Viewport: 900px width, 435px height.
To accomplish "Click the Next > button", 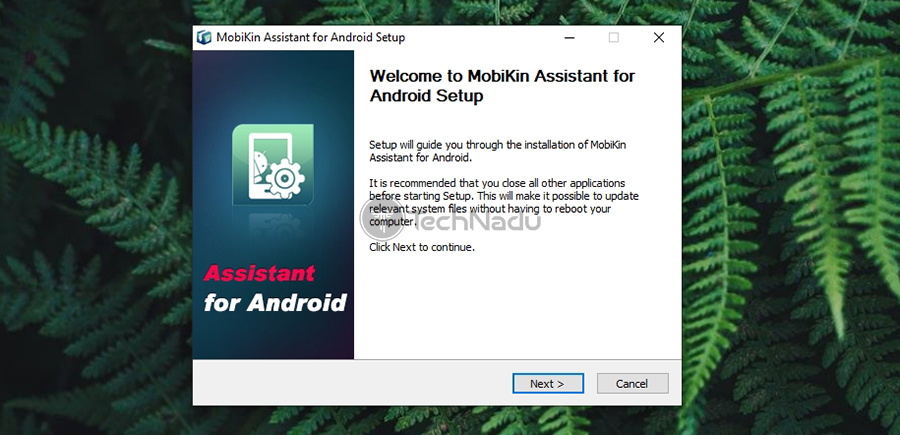I will (x=548, y=383).
